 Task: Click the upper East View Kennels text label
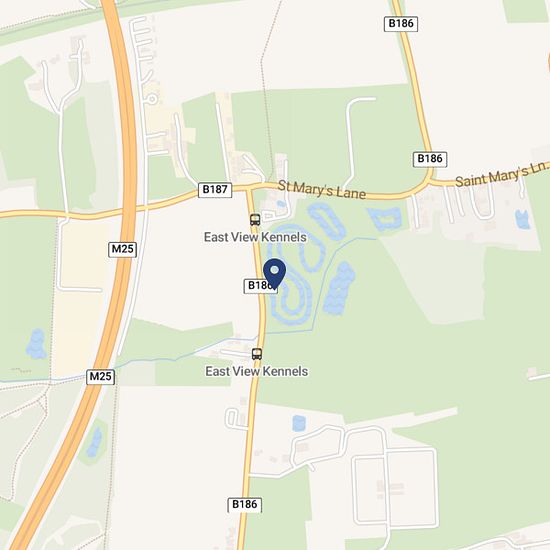tap(255, 237)
